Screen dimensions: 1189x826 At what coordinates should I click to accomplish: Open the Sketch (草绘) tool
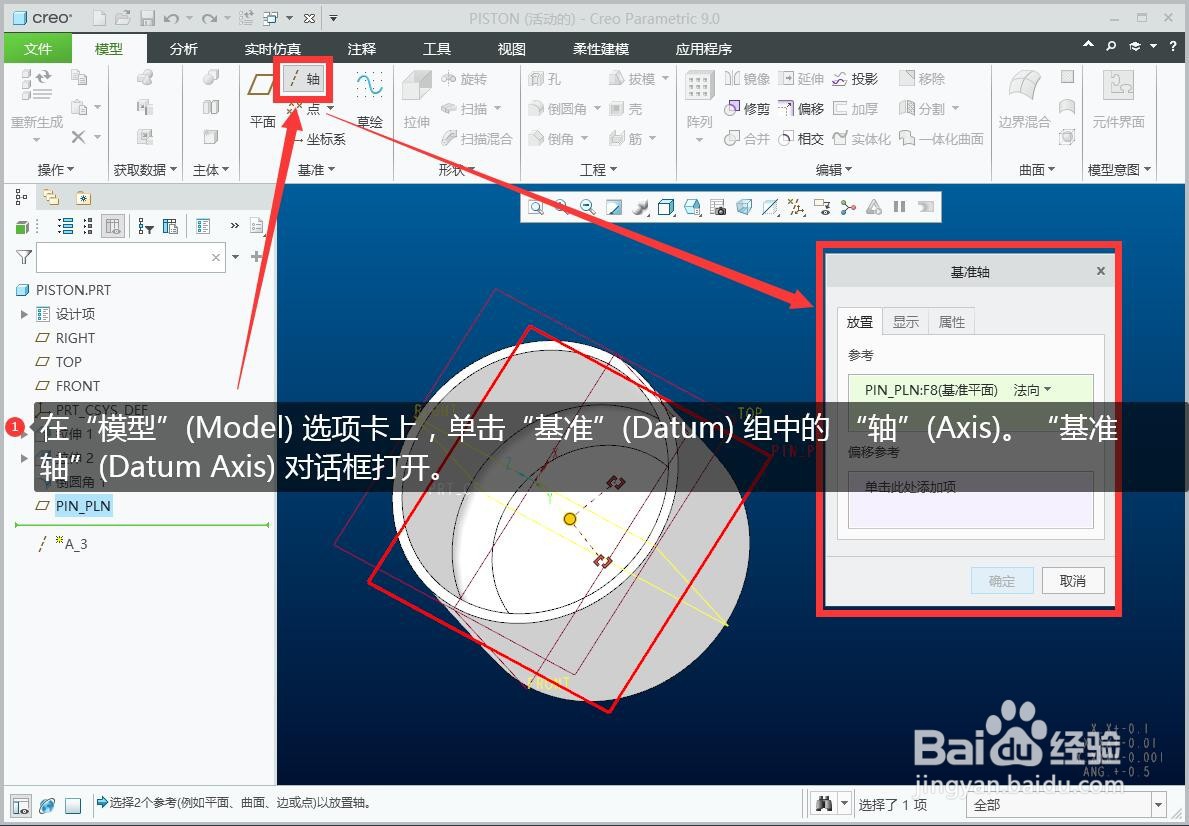pyautogui.click(x=369, y=99)
